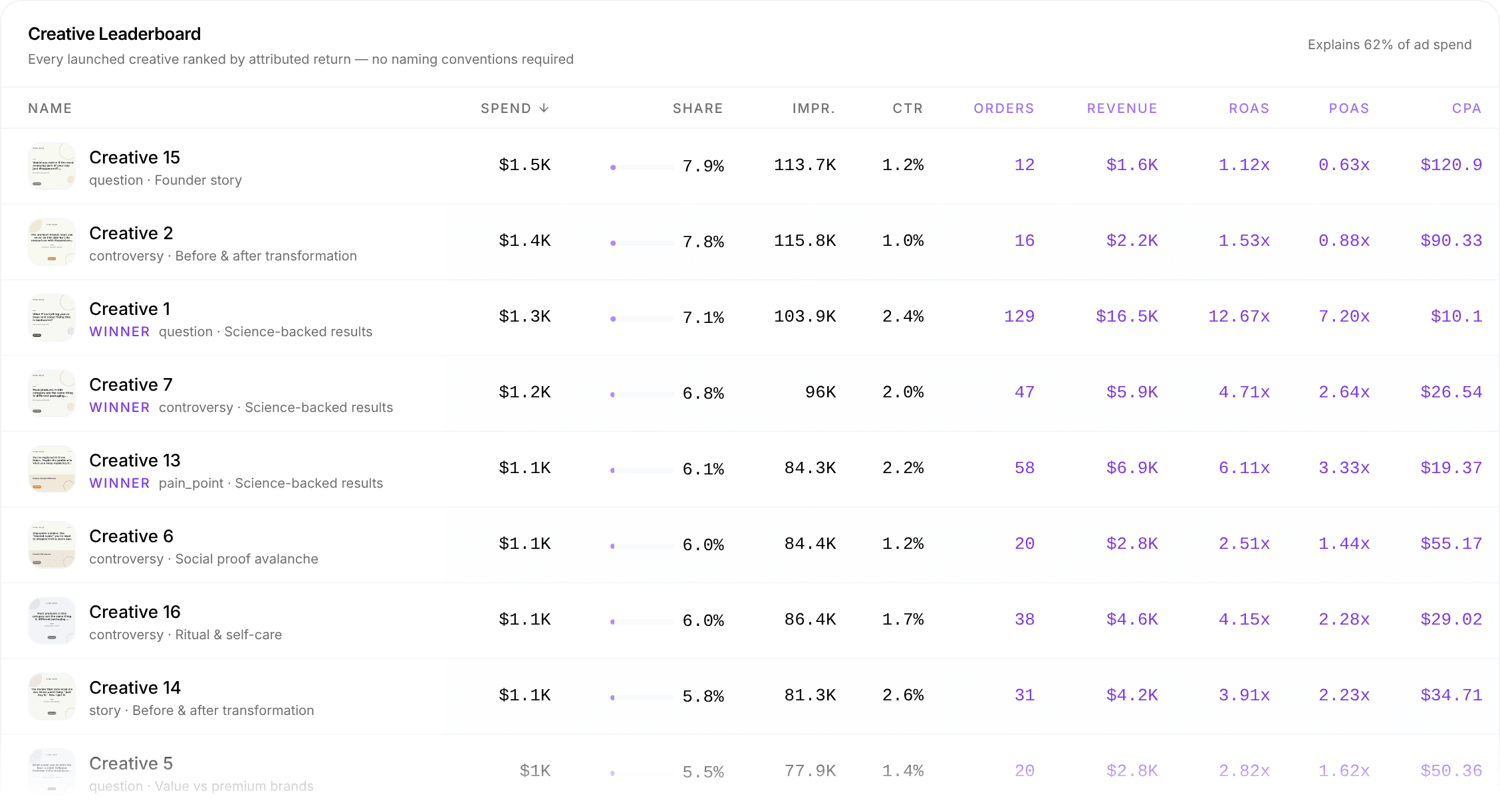
Task: Select the Creative 6 title
Action: pos(131,536)
